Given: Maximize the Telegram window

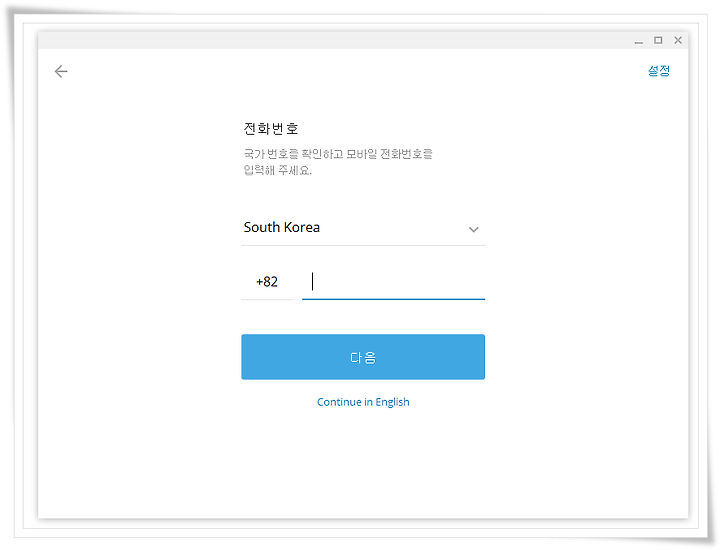Looking at the screenshot, I should coord(658,40).
